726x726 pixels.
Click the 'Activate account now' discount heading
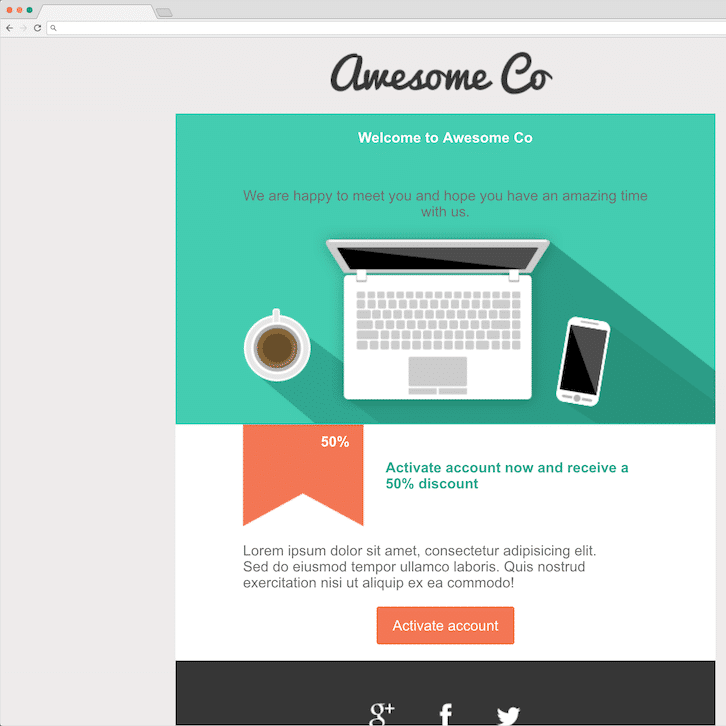(x=507, y=476)
